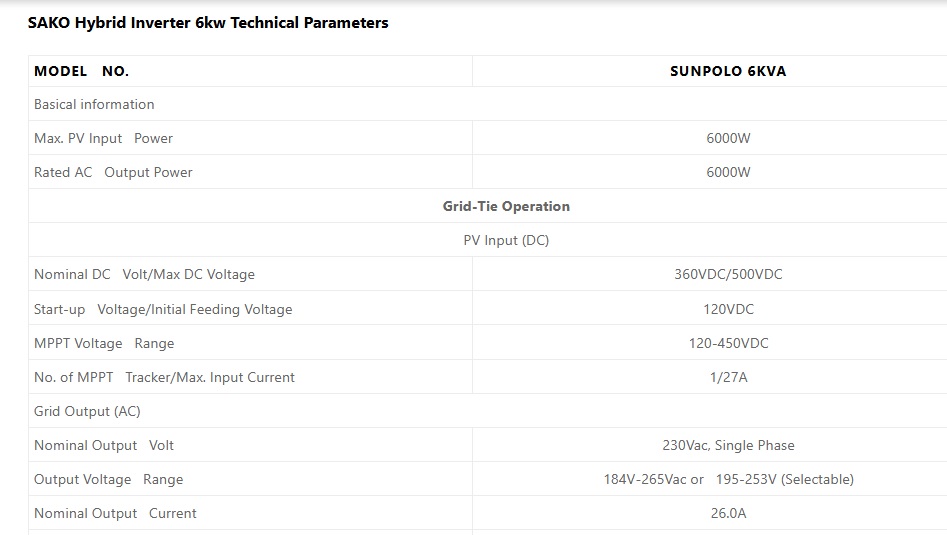Click the Start-up Voltage/Initial Feeding Voltage label
This screenshot has width=947, height=535.
point(163,309)
